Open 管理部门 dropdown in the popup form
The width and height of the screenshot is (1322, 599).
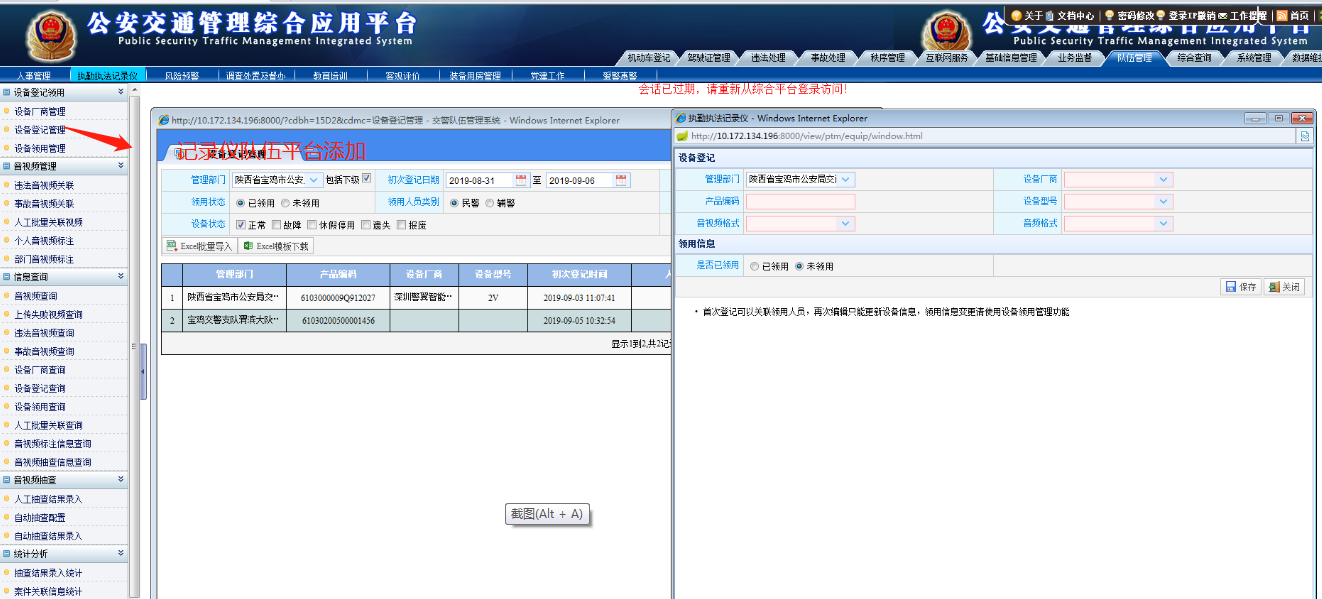[x=846, y=179]
